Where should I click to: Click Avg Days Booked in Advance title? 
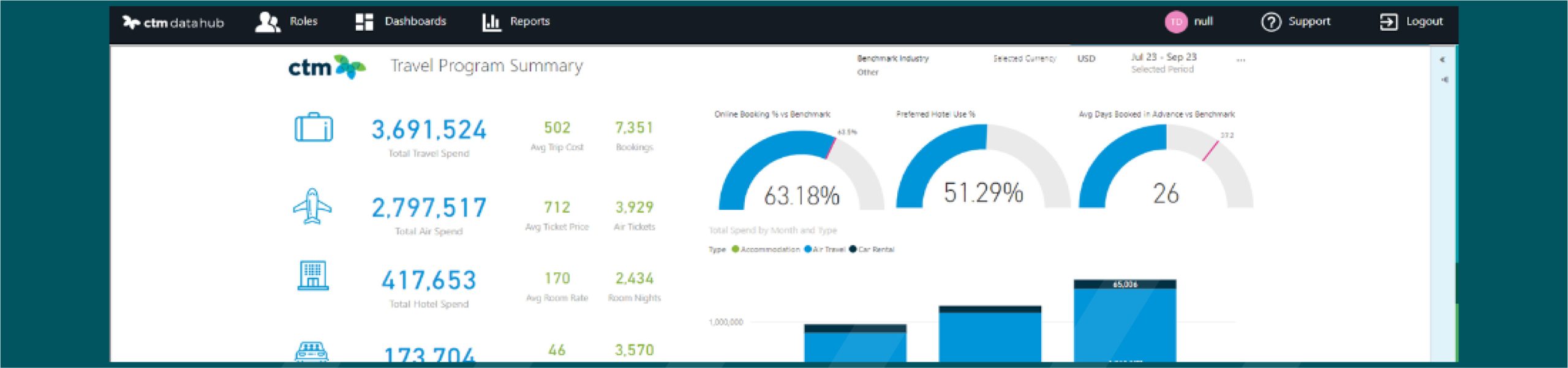[1156, 114]
